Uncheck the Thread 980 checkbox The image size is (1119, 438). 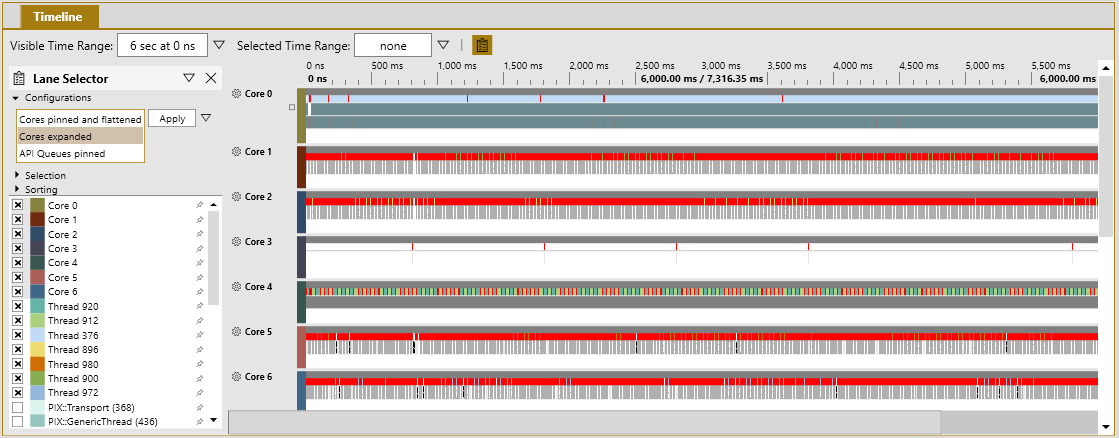(18, 364)
